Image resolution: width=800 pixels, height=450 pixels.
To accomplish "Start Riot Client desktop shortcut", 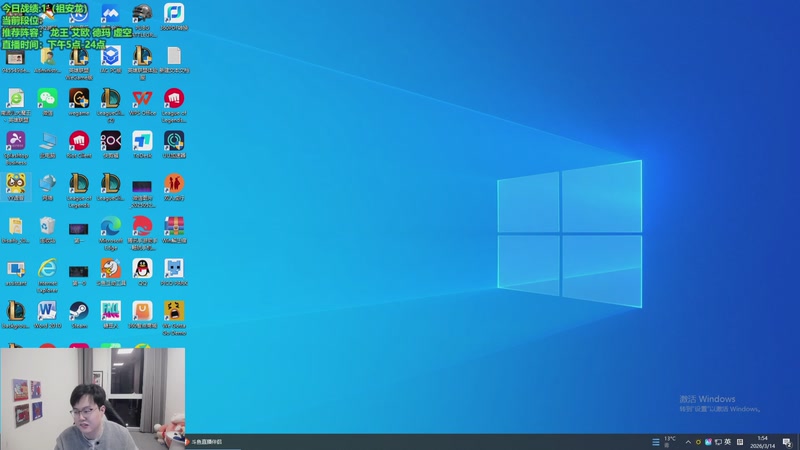I will click(x=79, y=141).
